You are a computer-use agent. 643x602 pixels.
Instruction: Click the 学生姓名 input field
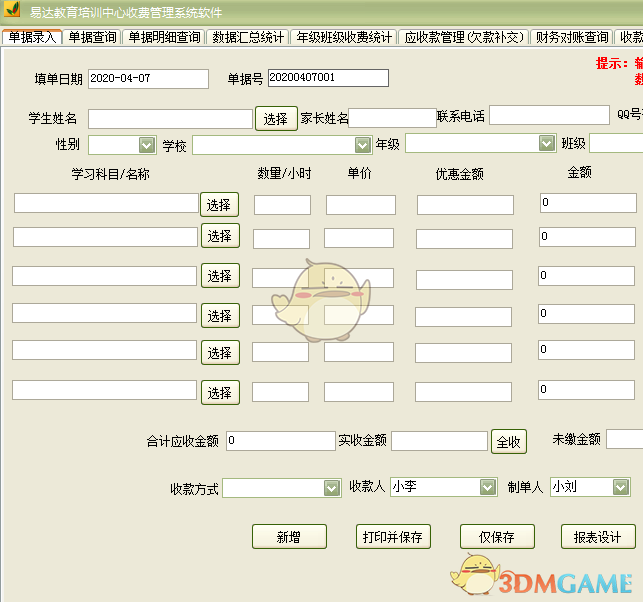(170, 119)
